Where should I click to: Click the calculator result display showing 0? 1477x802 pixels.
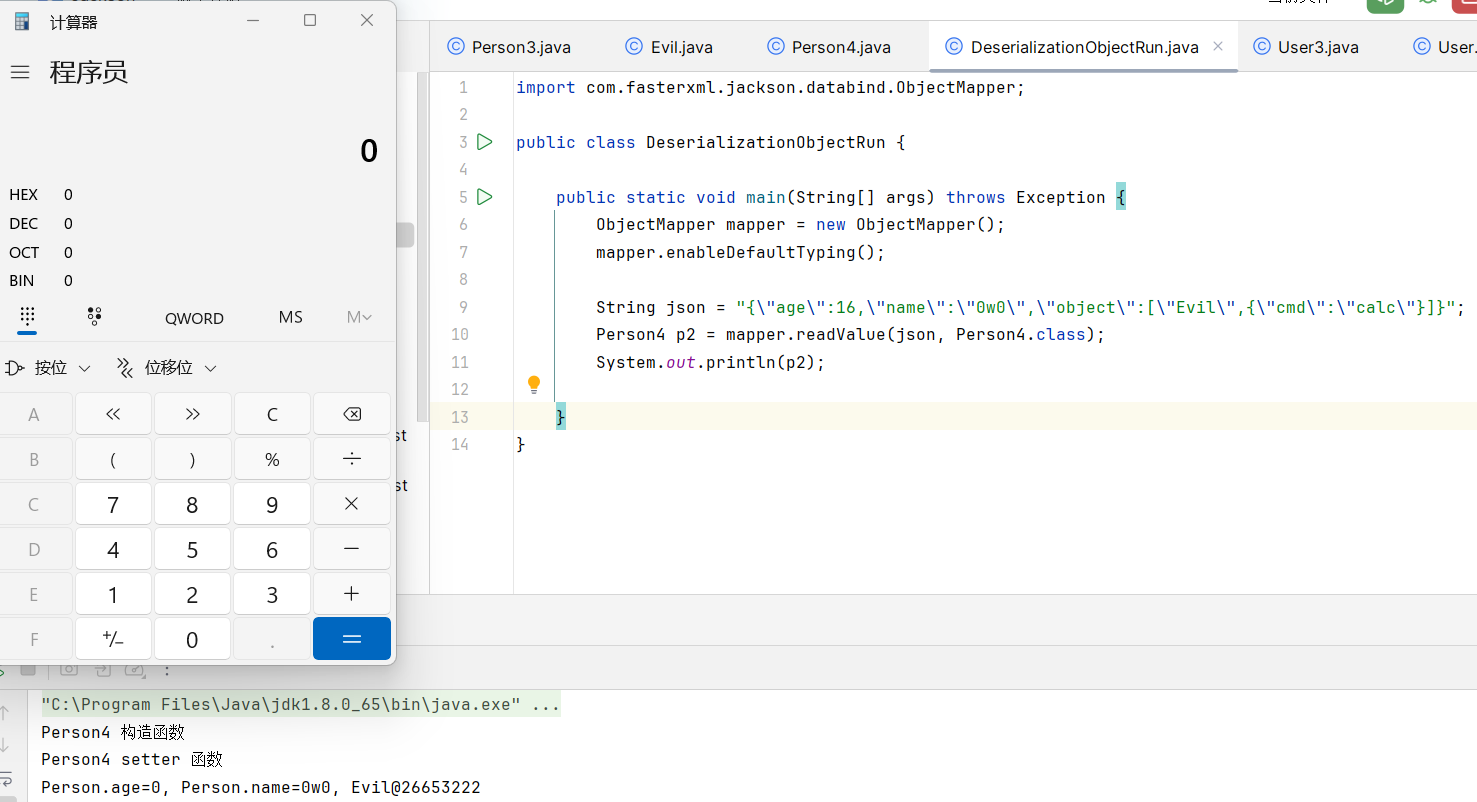[x=369, y=151]
